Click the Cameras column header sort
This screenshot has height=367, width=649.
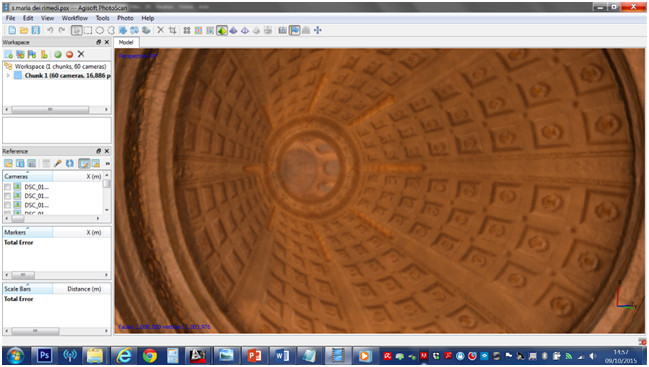(x=28, y=176)
